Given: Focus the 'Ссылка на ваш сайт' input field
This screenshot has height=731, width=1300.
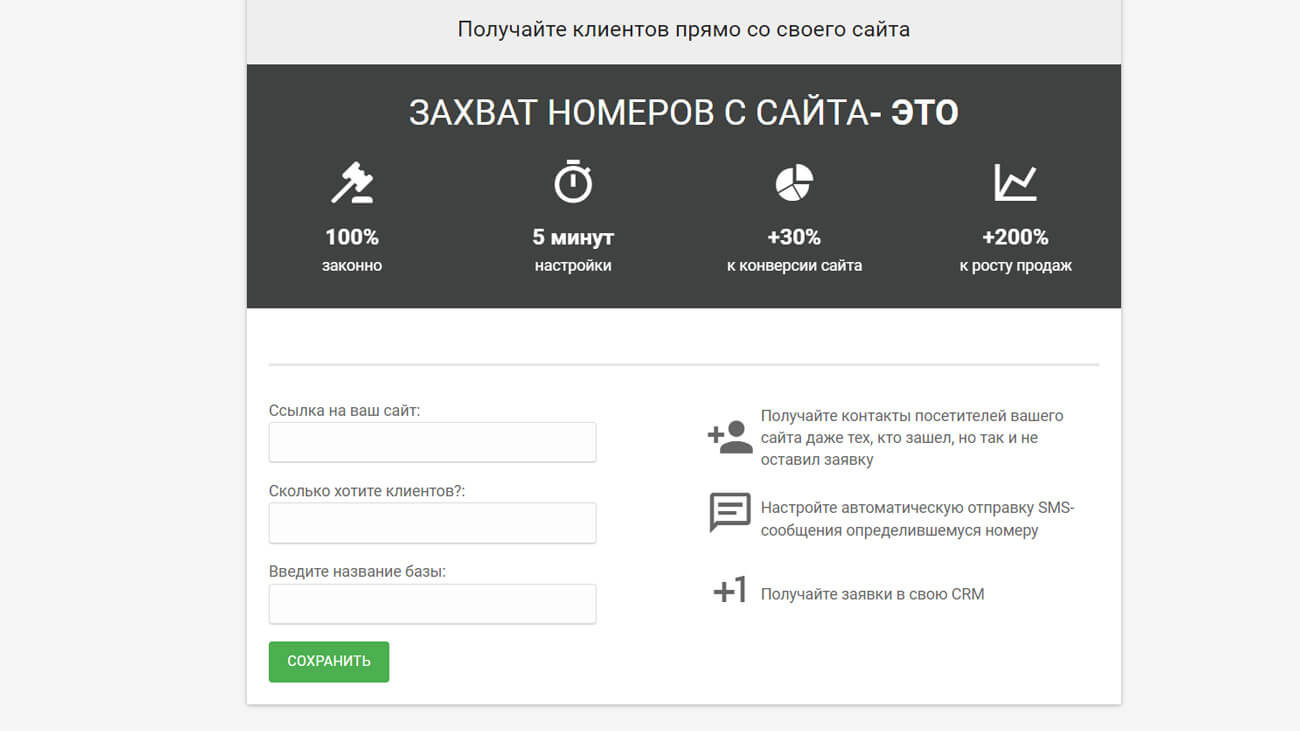Looking at the screenshot, I should pos(432,442).
